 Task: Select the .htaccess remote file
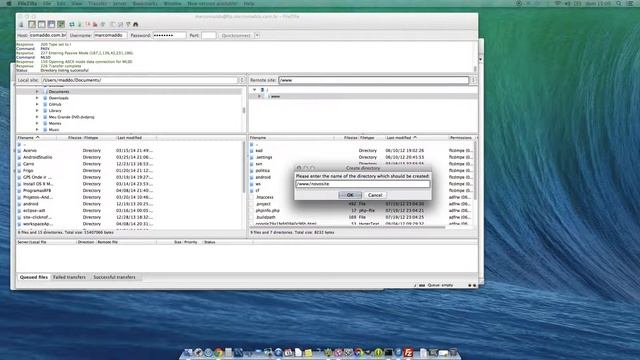(361, 197)
